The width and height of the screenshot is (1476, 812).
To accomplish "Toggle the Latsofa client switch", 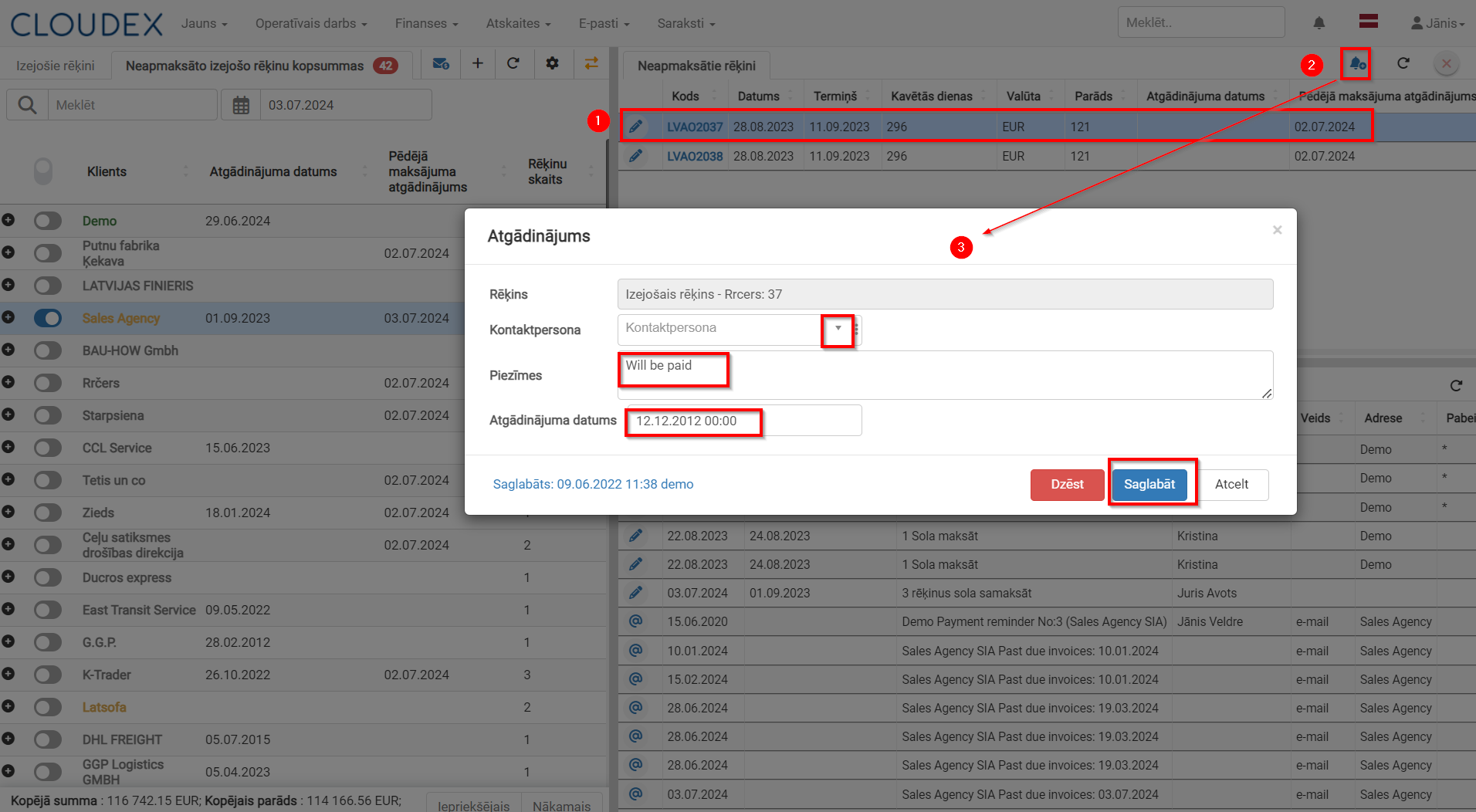I will [x=48, y=707].
